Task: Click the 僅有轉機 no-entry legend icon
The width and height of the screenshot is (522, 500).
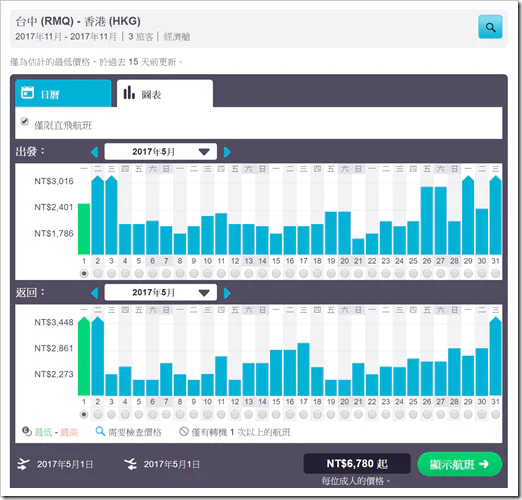Action: (184, 432)
